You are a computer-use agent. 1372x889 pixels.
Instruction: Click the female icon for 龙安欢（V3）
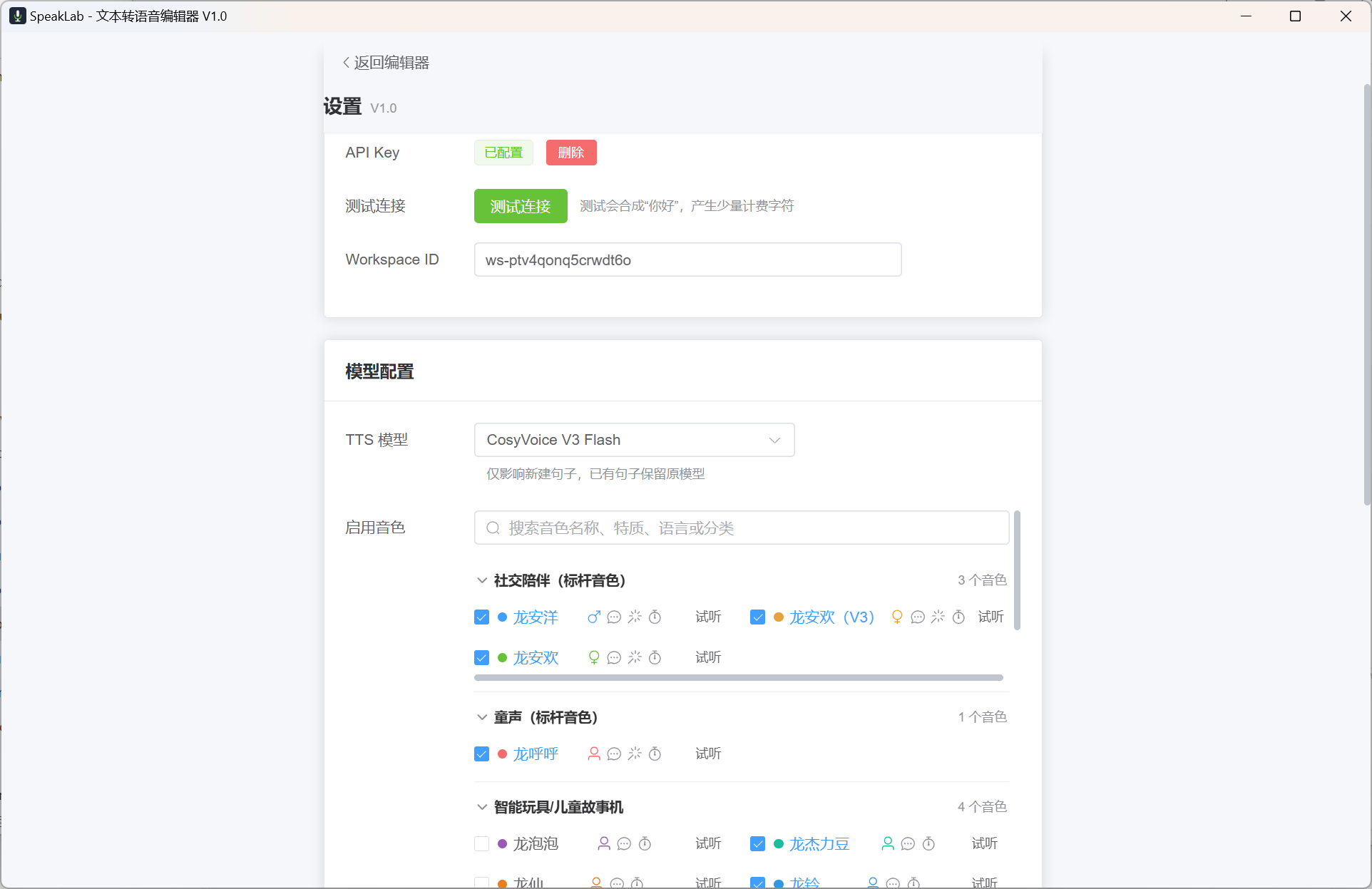(x=897, y=617)
